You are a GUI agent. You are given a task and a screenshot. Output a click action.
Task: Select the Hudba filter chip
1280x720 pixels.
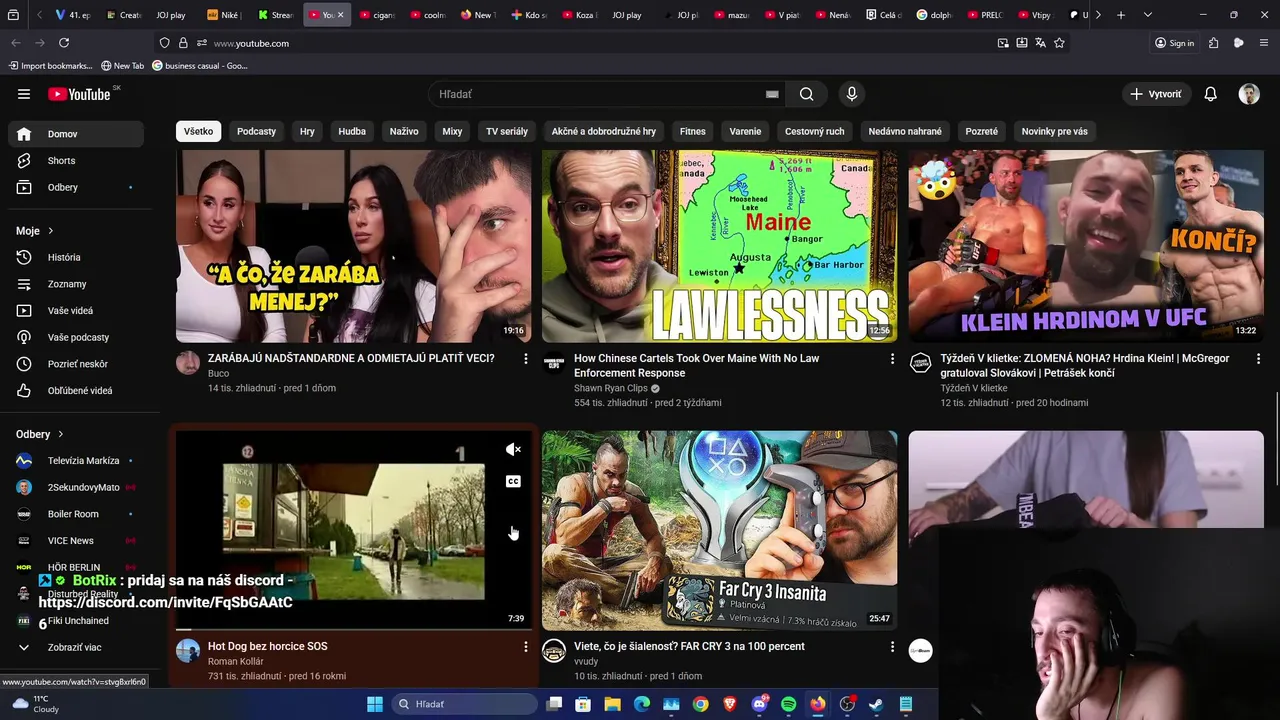pyautogui.click(x=352, y=131)
